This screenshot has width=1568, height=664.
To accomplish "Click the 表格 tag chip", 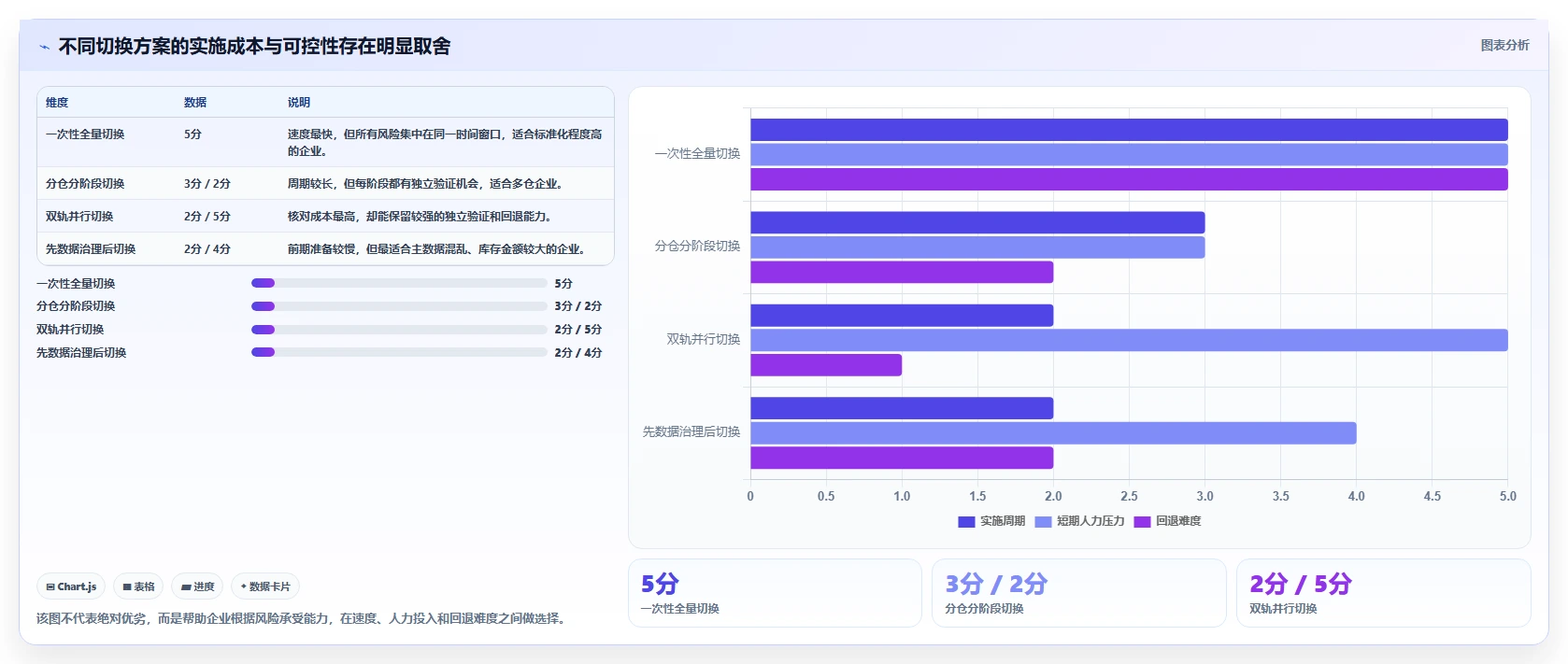I will coord(138,586).
